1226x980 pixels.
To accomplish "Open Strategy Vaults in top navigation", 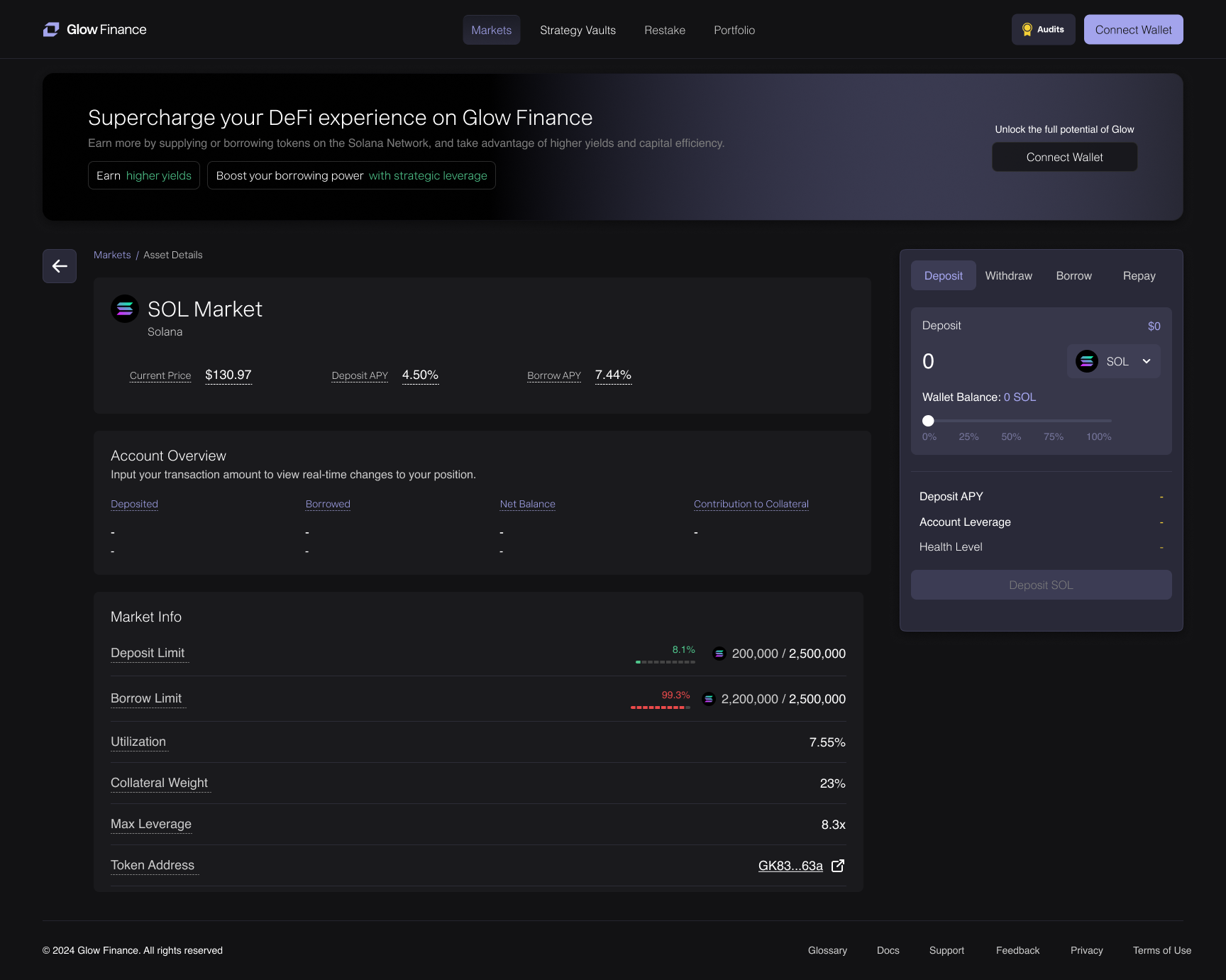I will tap(578, 31).
